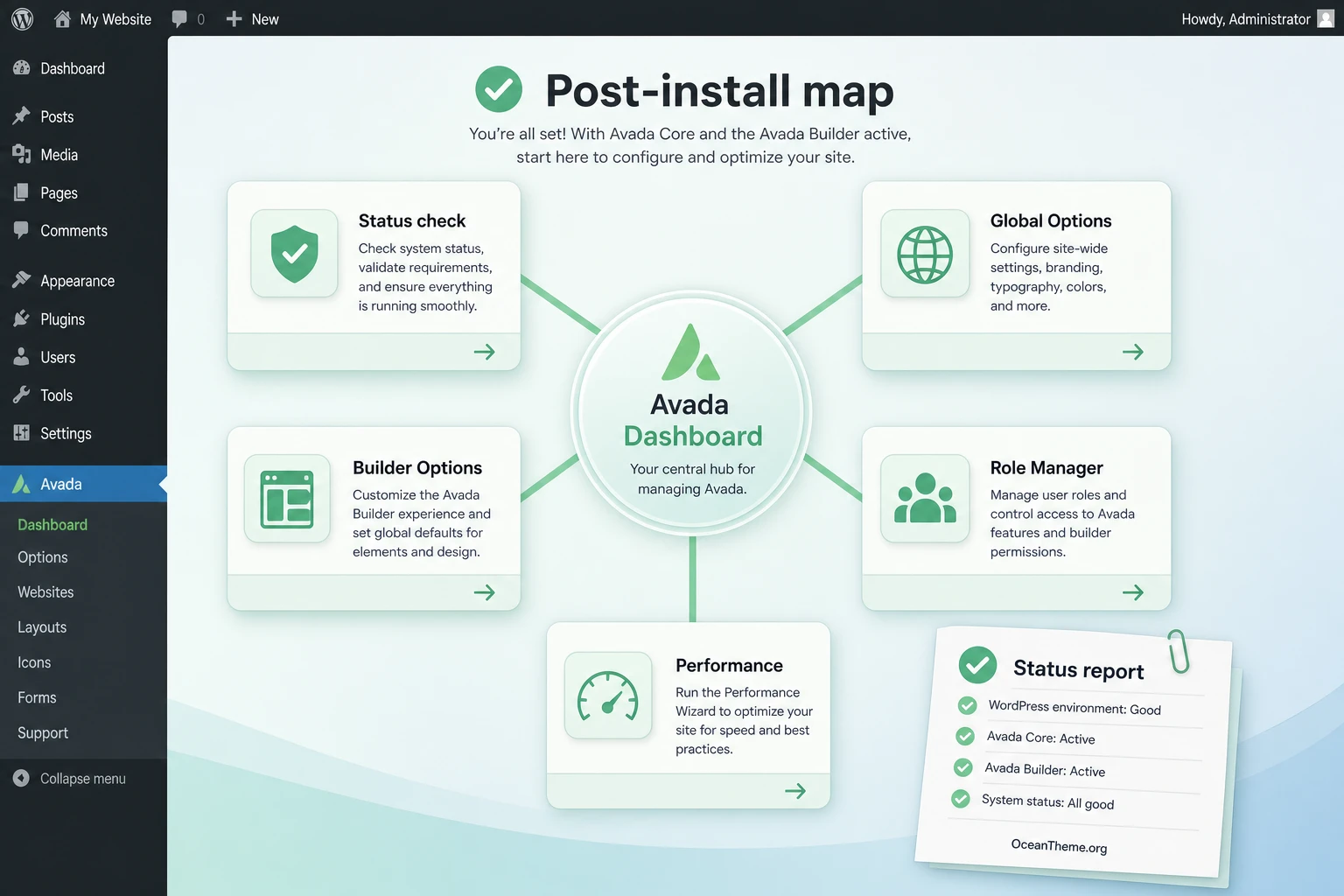Image resolution: width=1344 pixels, height=896 pixels.
Task: Click the 'System status: All good' line
Action: 1047,801
